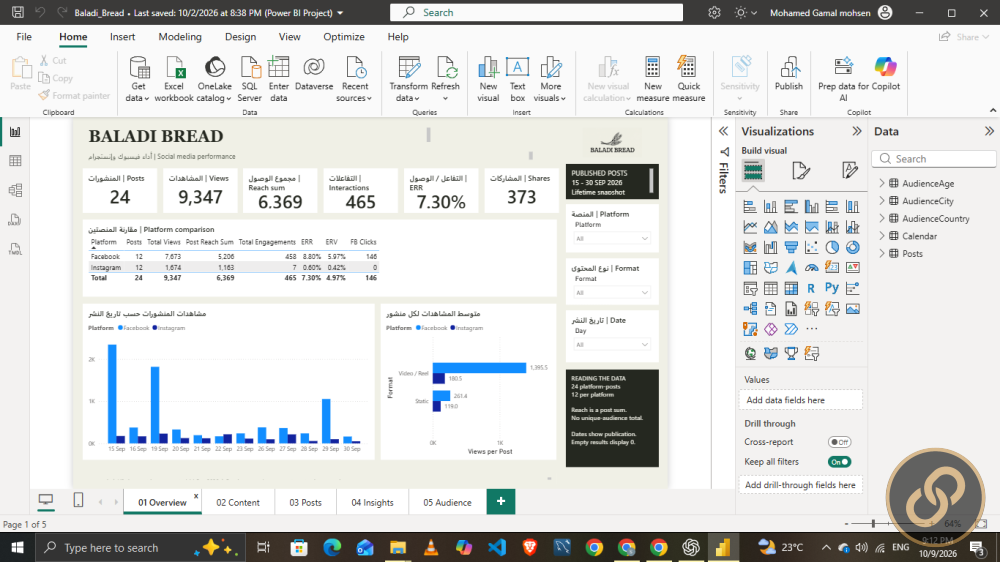The image size is (1000, 562).
Task: Switch to Report view in left sidebar
Action: click(15, 132)
